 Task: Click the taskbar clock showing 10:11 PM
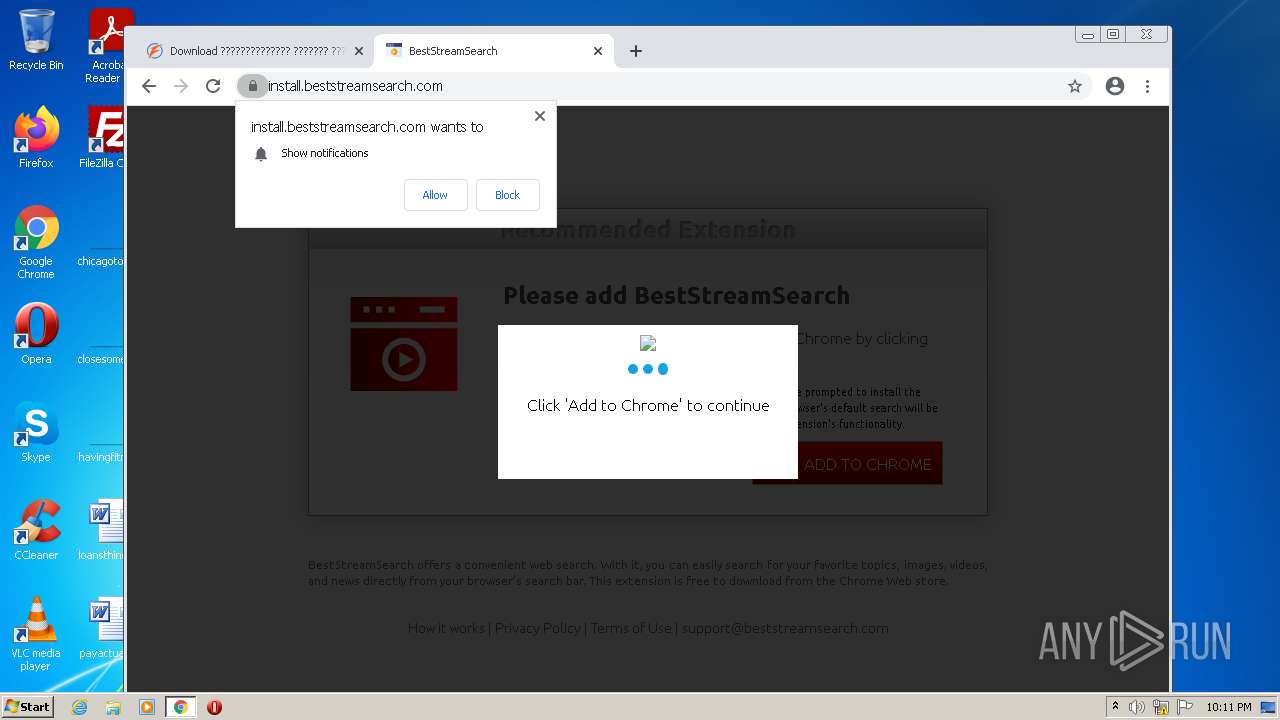[x=1228, y=707]
